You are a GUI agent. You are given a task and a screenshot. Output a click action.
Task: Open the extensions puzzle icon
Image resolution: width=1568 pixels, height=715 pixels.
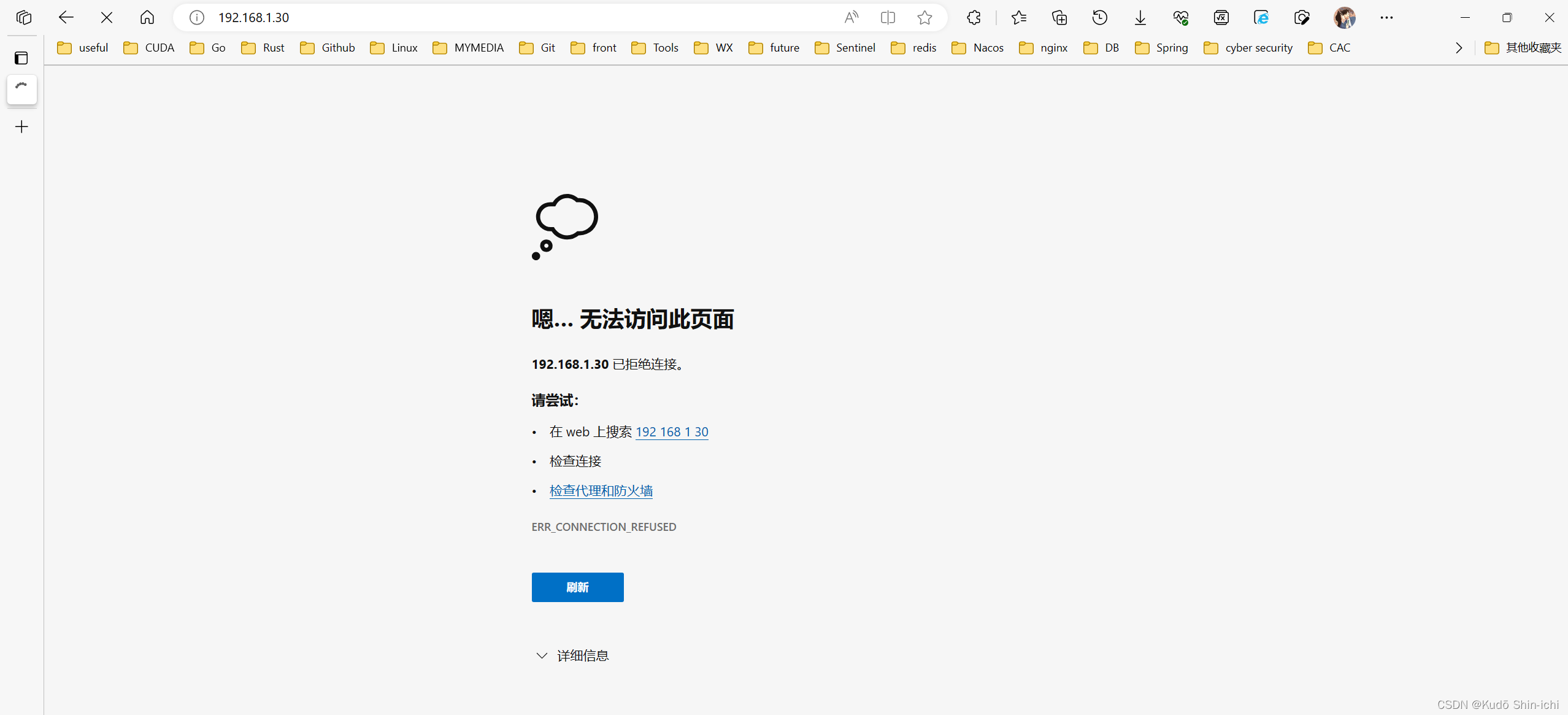coord(974,17)
